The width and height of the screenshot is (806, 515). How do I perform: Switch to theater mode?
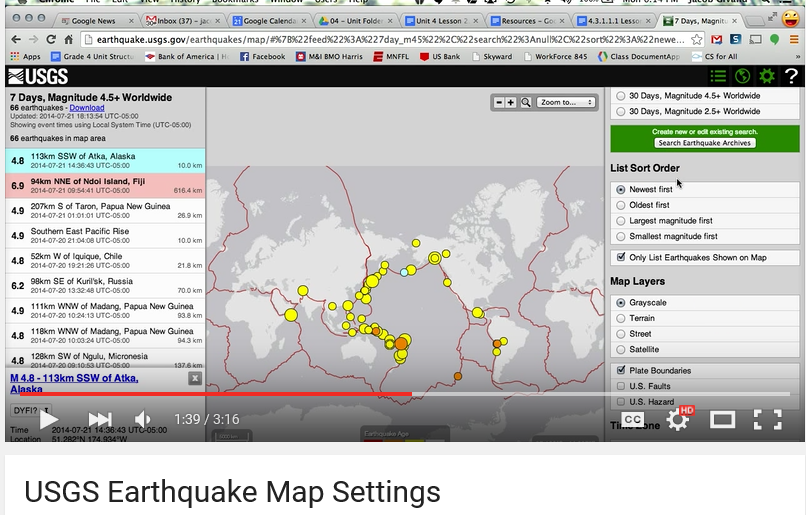722,420
